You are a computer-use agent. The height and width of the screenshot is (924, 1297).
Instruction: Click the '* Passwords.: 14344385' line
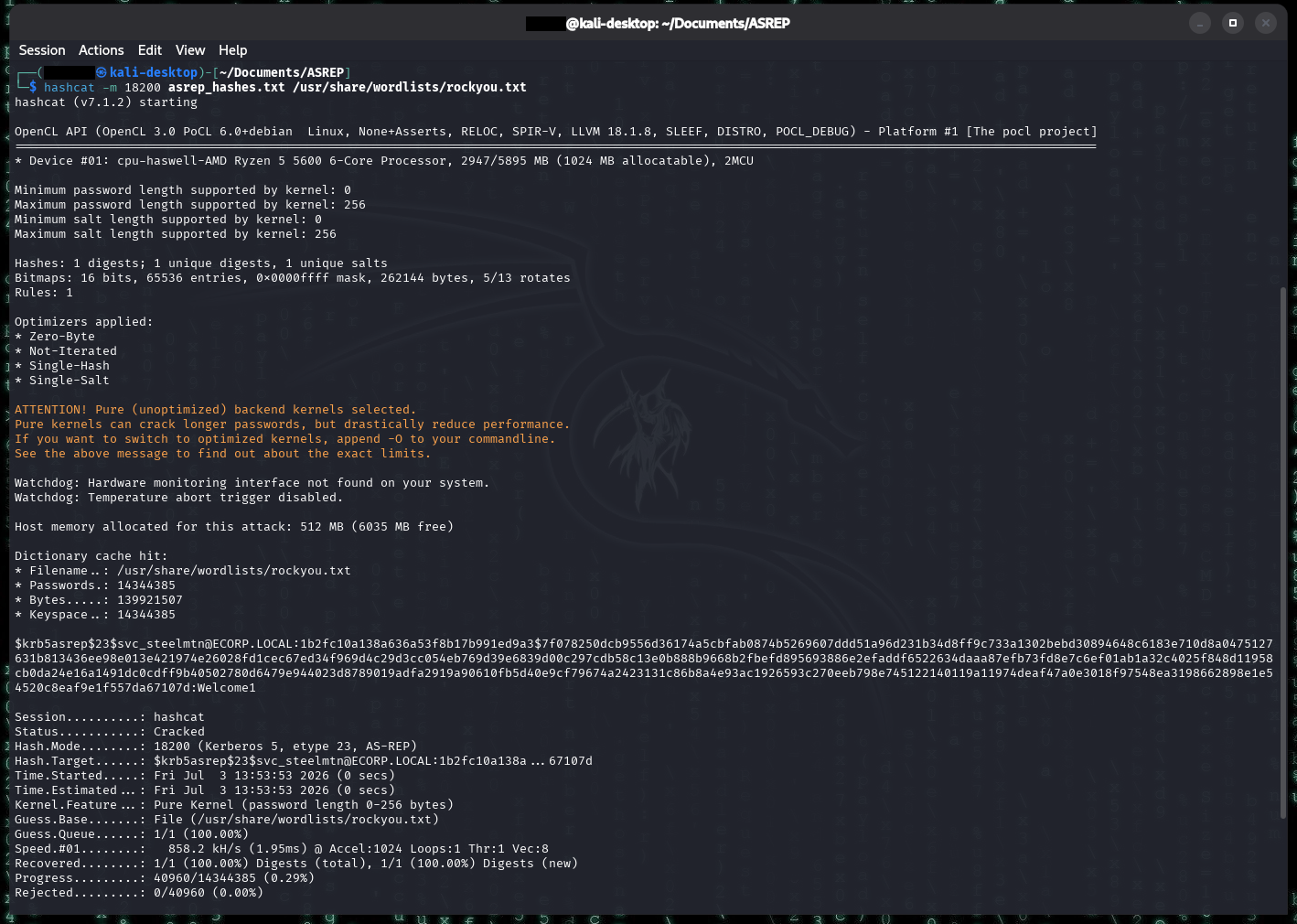pos(95,586)
